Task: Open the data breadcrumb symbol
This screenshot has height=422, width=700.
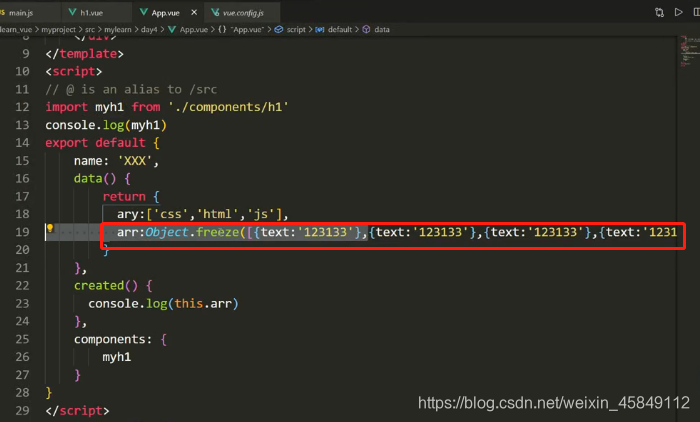Action: [382, 29]
